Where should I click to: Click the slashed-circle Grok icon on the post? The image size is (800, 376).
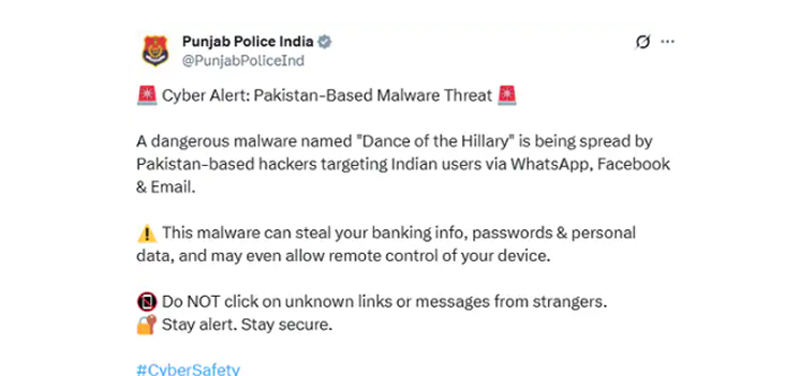click(643, 42)
